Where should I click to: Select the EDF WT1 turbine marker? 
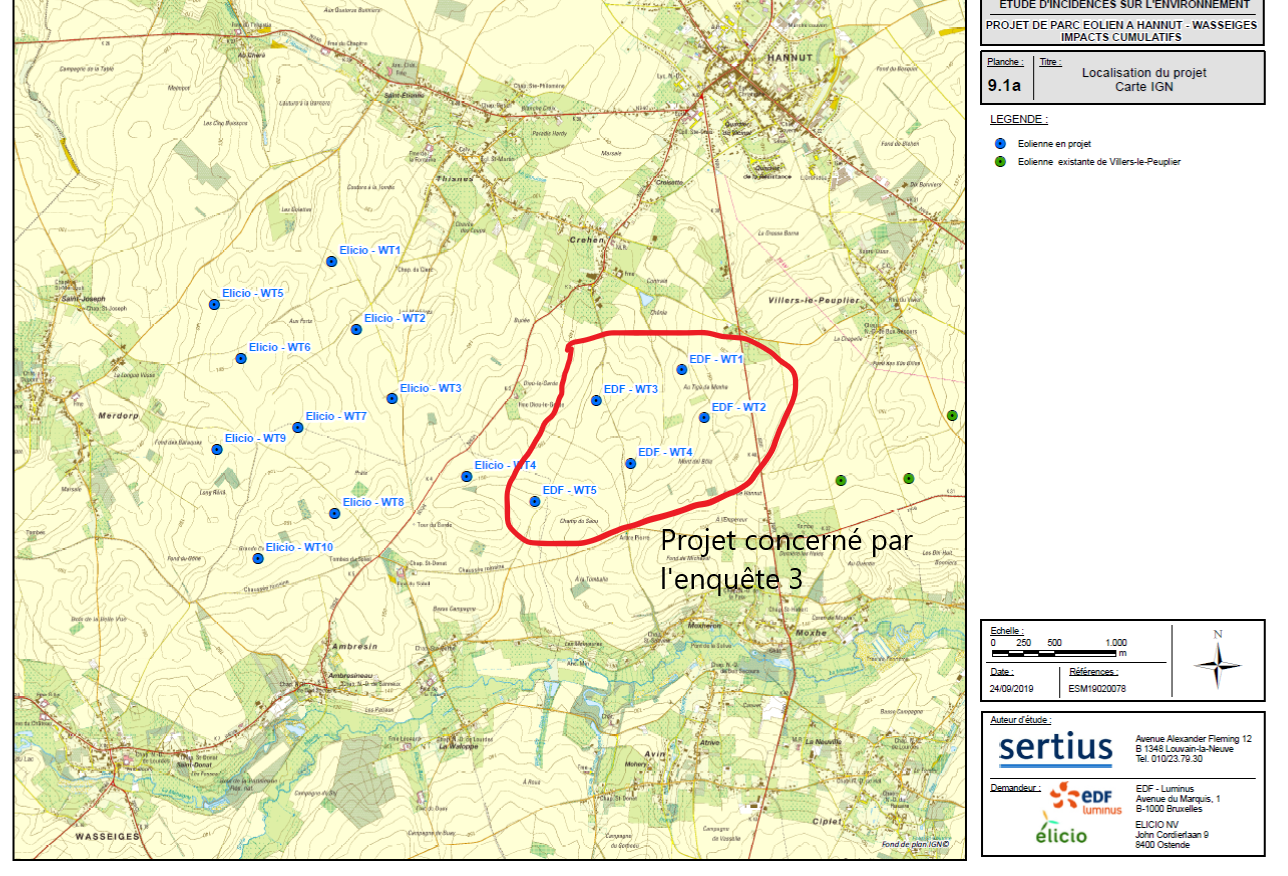point(682,369)
